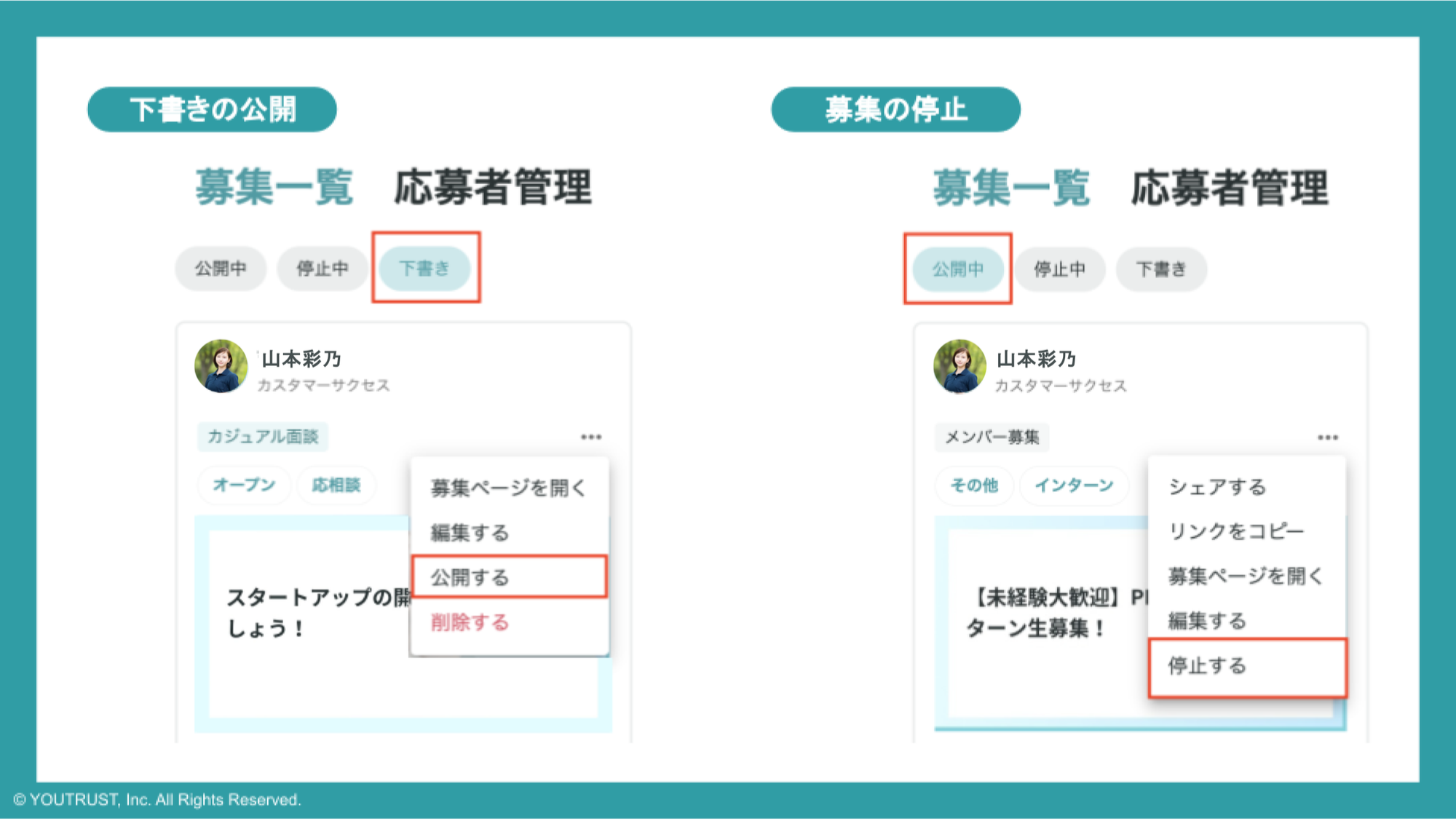Click the インターン tag on the right card
Screen dimensions: 1456x821
coord(1075,485)
